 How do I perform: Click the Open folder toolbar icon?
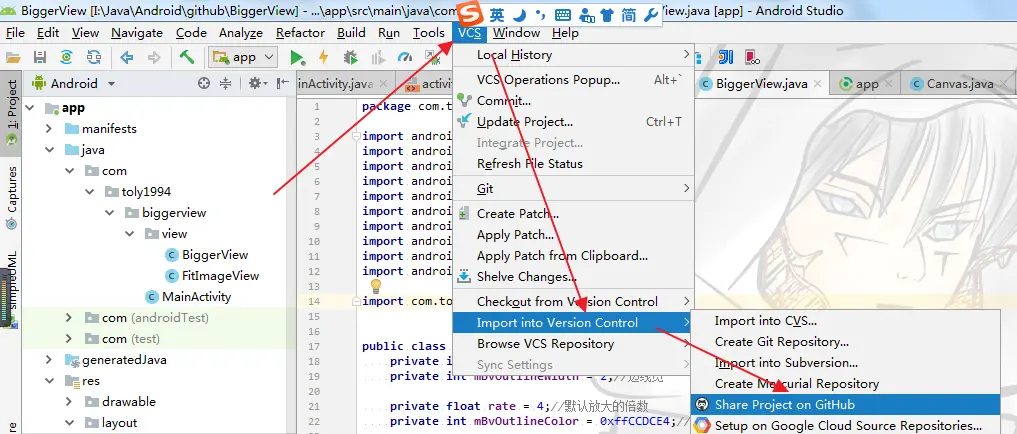[13, 58]
